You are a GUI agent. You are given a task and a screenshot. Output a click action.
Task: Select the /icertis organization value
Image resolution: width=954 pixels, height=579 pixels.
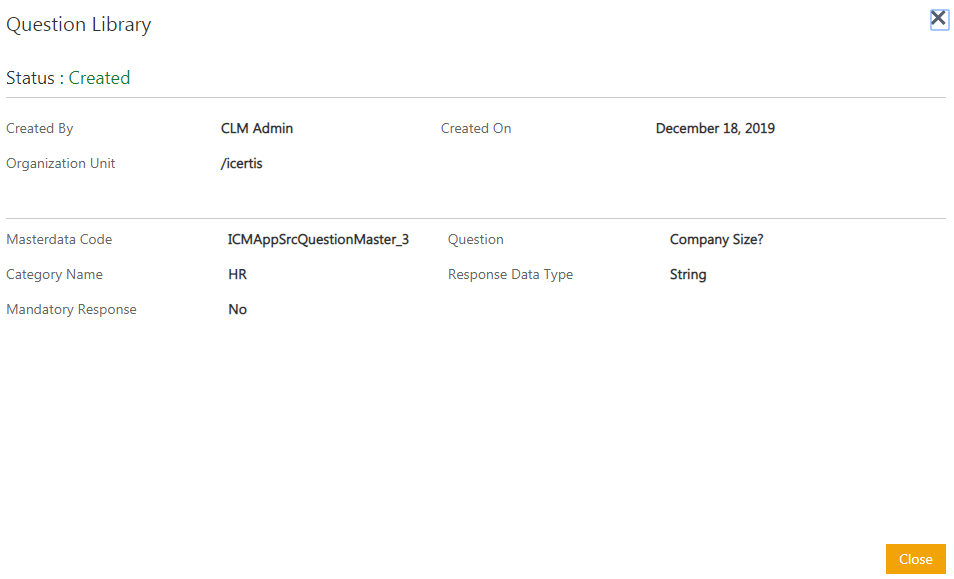pos(242,164)
